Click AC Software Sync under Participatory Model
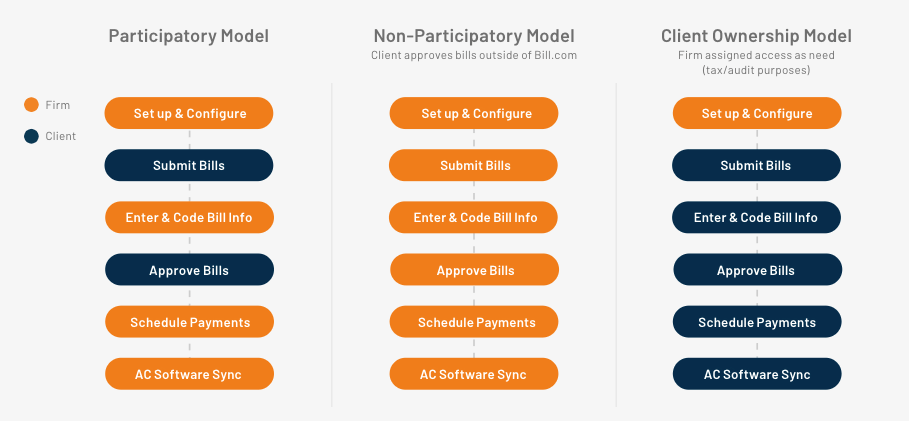909x421 pixels. (189, 374)
